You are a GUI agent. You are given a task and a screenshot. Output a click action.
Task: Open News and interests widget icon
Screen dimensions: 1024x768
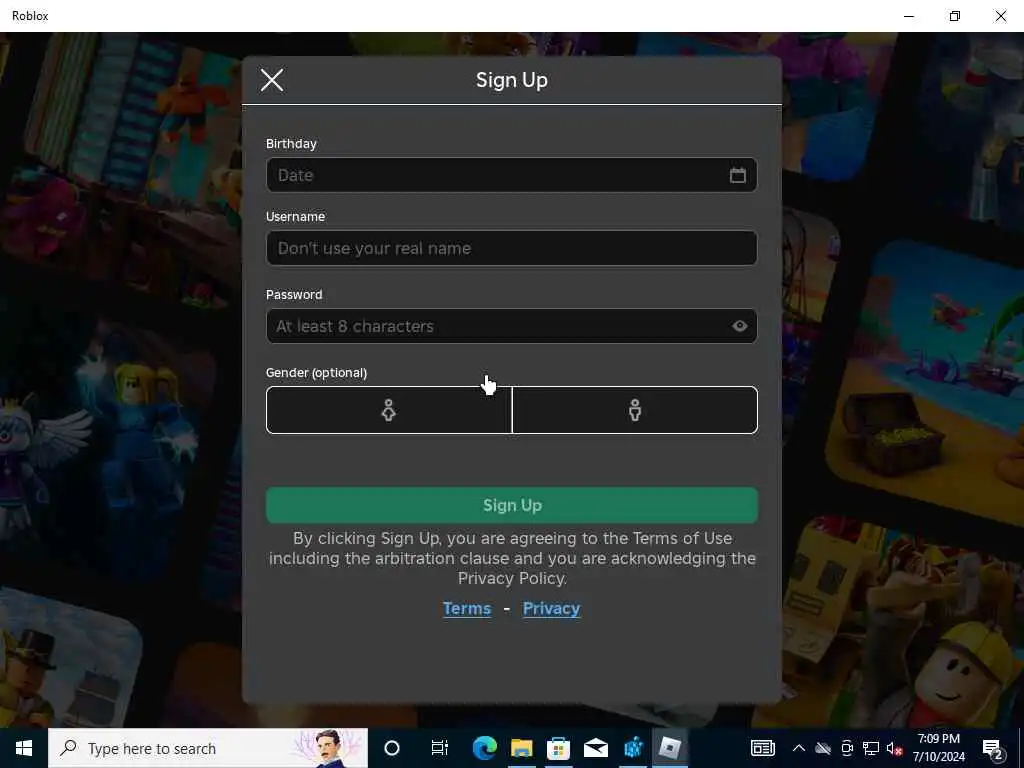[762, 748]
